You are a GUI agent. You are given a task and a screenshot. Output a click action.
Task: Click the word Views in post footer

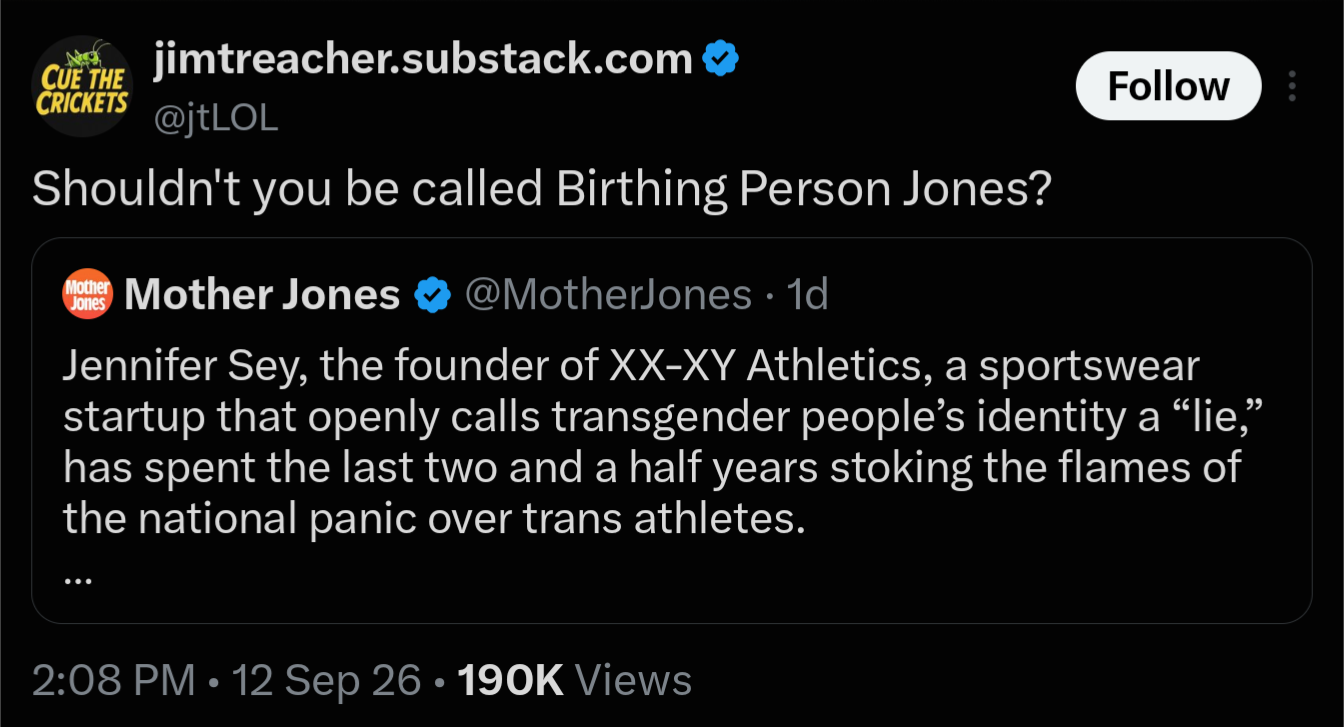[634, 680]
